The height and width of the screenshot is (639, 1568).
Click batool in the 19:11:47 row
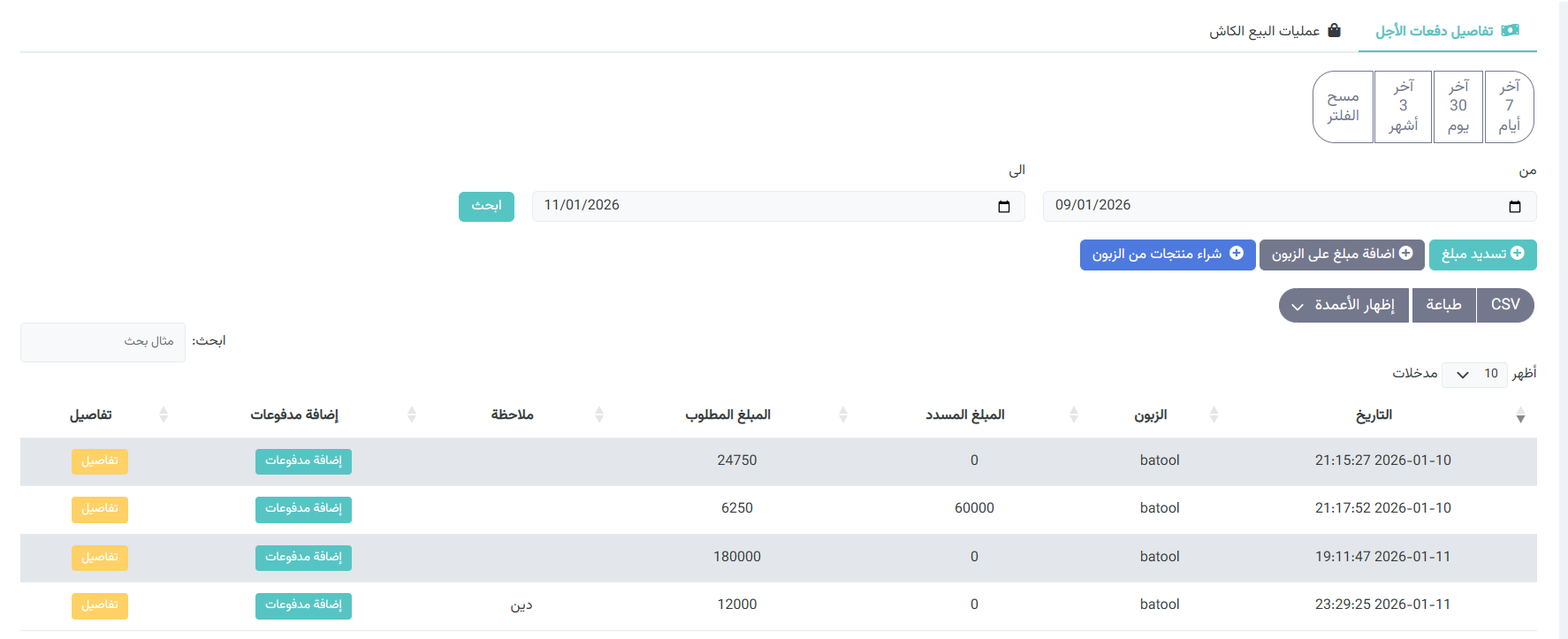tap(1160, 557)
